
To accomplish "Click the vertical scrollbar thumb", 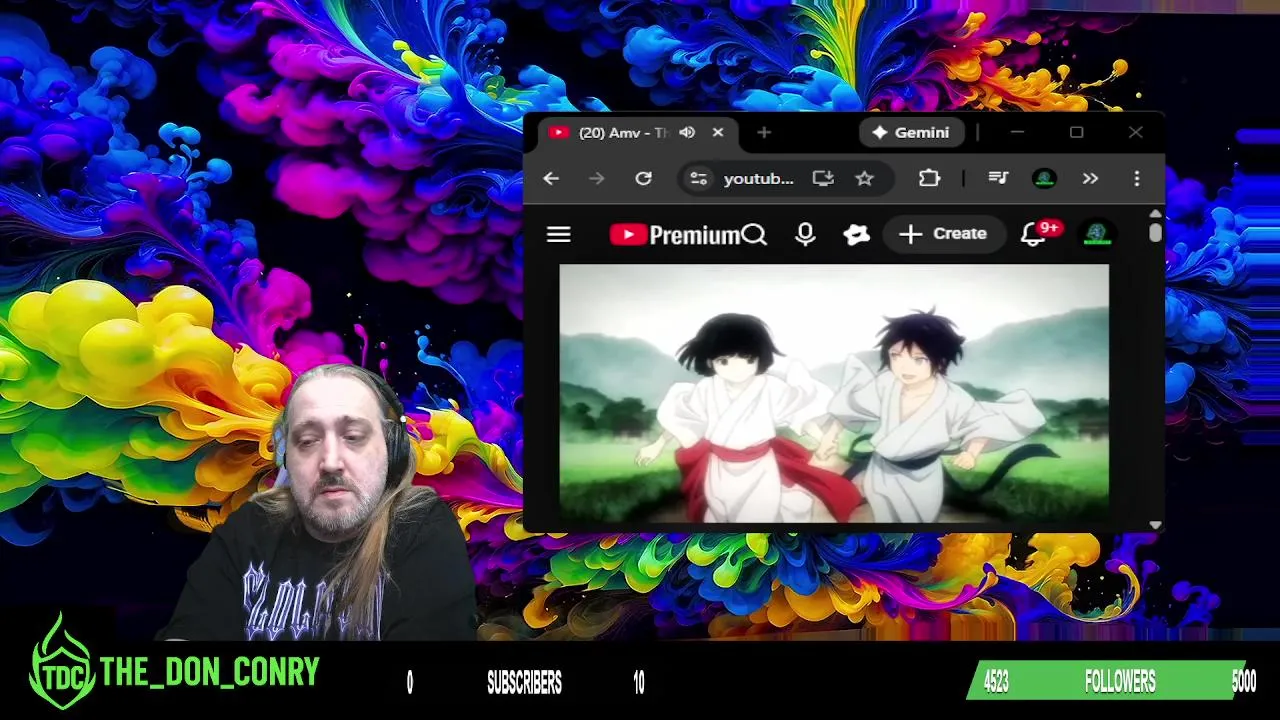I will [x=1156, y=232].
